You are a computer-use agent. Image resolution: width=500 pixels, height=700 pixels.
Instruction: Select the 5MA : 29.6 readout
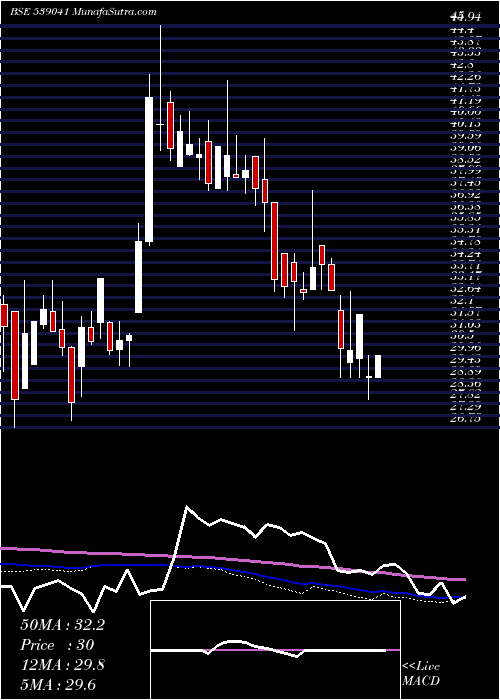58,685
